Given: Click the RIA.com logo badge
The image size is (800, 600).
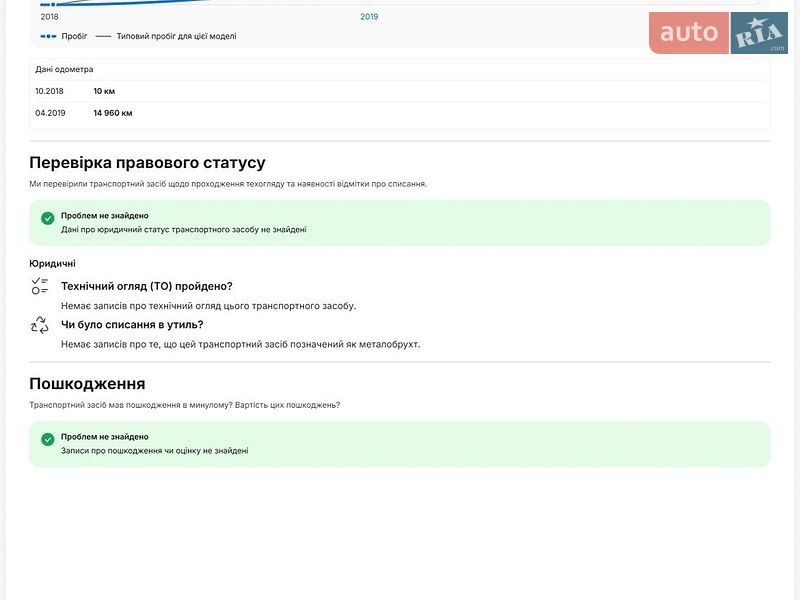Looking at the screenshot, I should click(759, 33).
